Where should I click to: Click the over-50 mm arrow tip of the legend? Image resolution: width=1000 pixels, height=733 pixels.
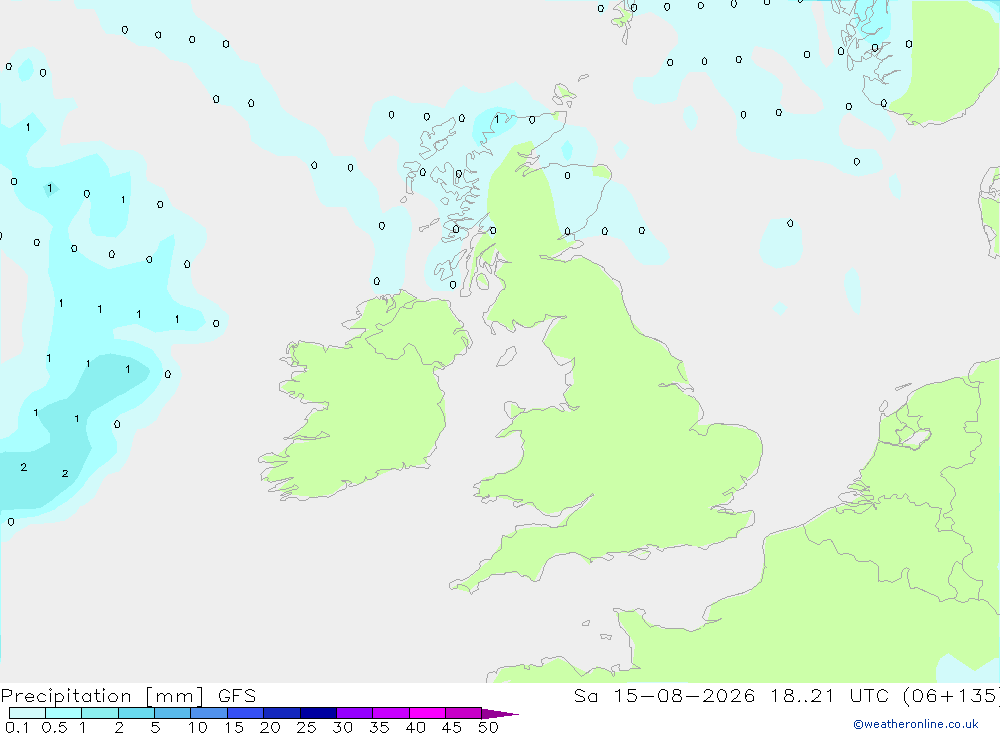point(500,714)
